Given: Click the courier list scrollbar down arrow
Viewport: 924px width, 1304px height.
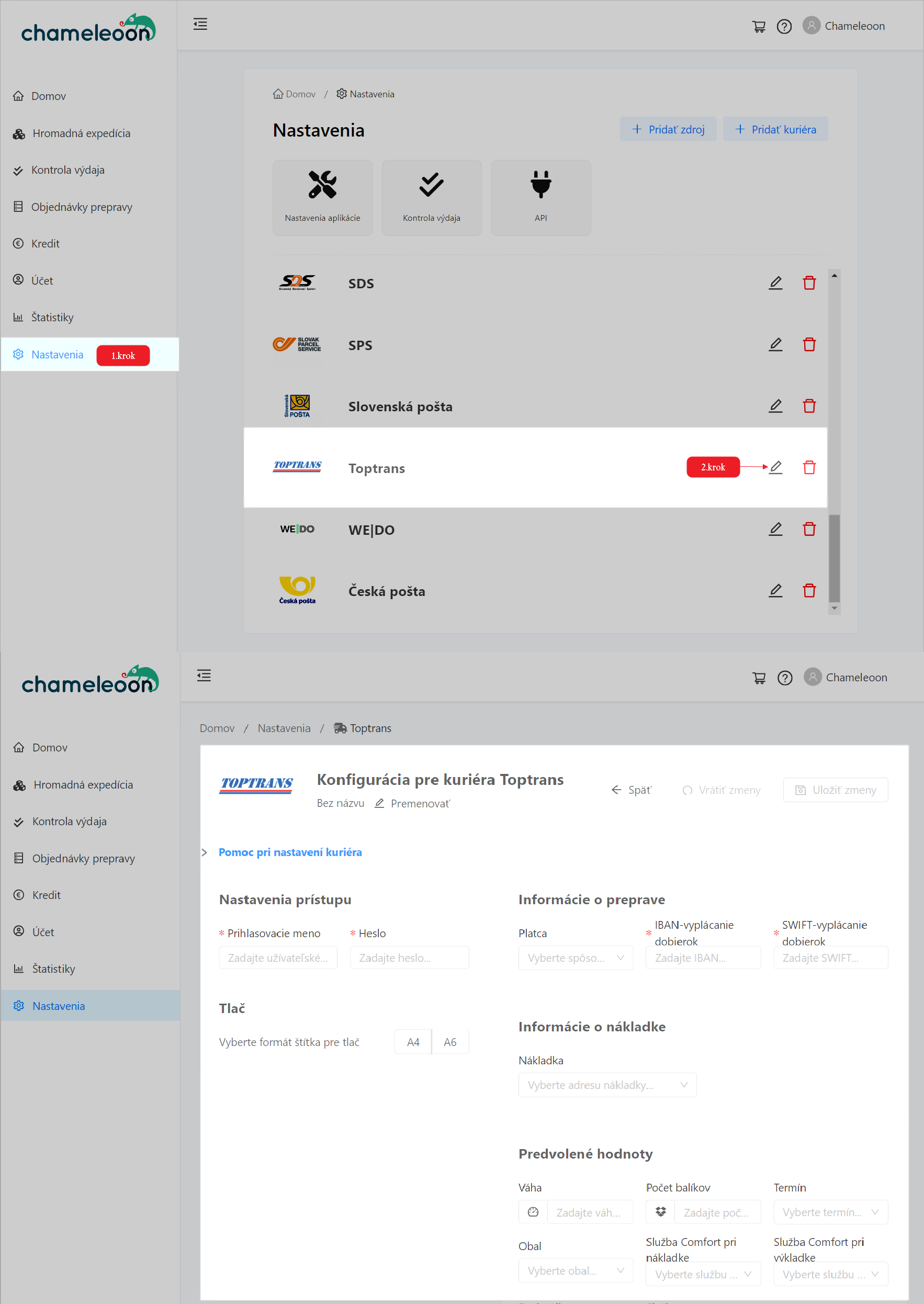Looking at the screenshot, I should pyautogui.click(x=835, y=608).
